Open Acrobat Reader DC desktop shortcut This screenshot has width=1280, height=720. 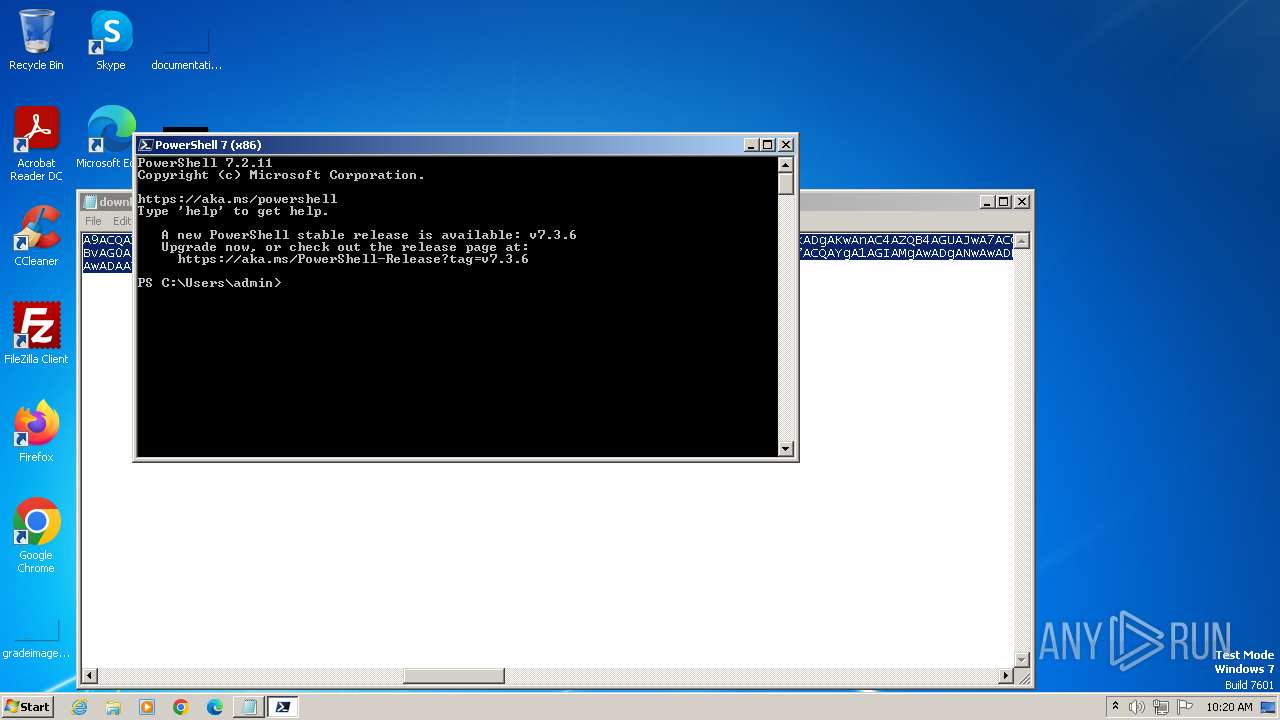tap(36, 144)
